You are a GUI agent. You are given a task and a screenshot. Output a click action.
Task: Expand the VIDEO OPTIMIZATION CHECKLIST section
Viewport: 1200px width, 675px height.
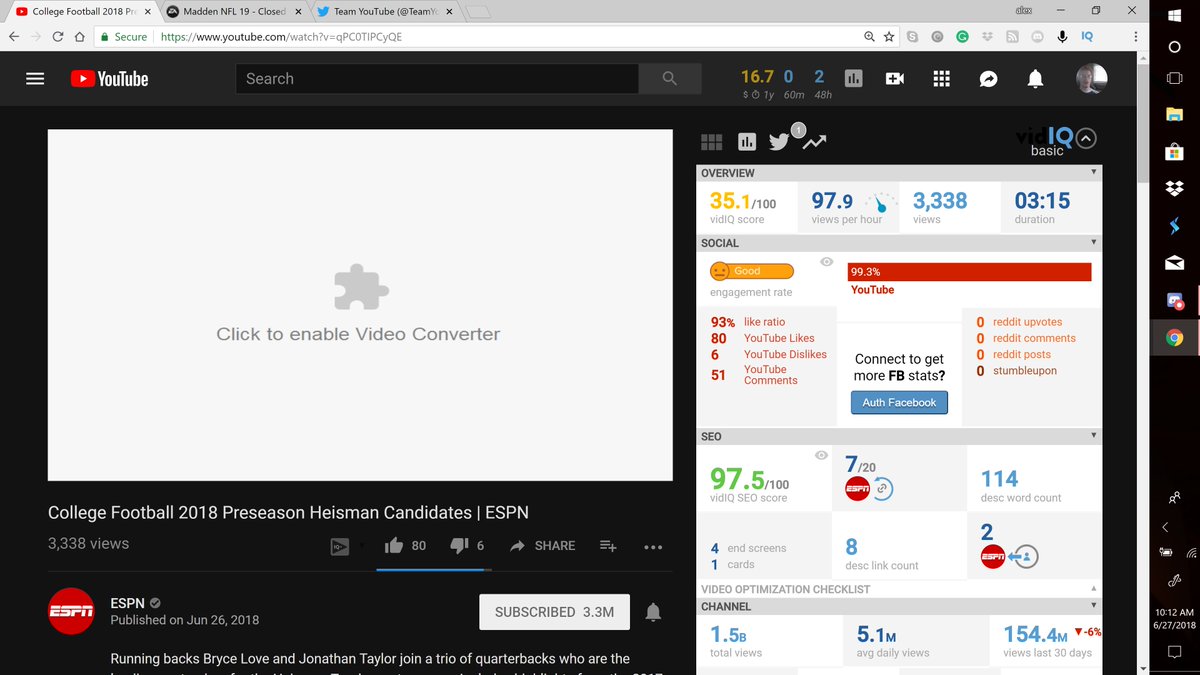1093,589
